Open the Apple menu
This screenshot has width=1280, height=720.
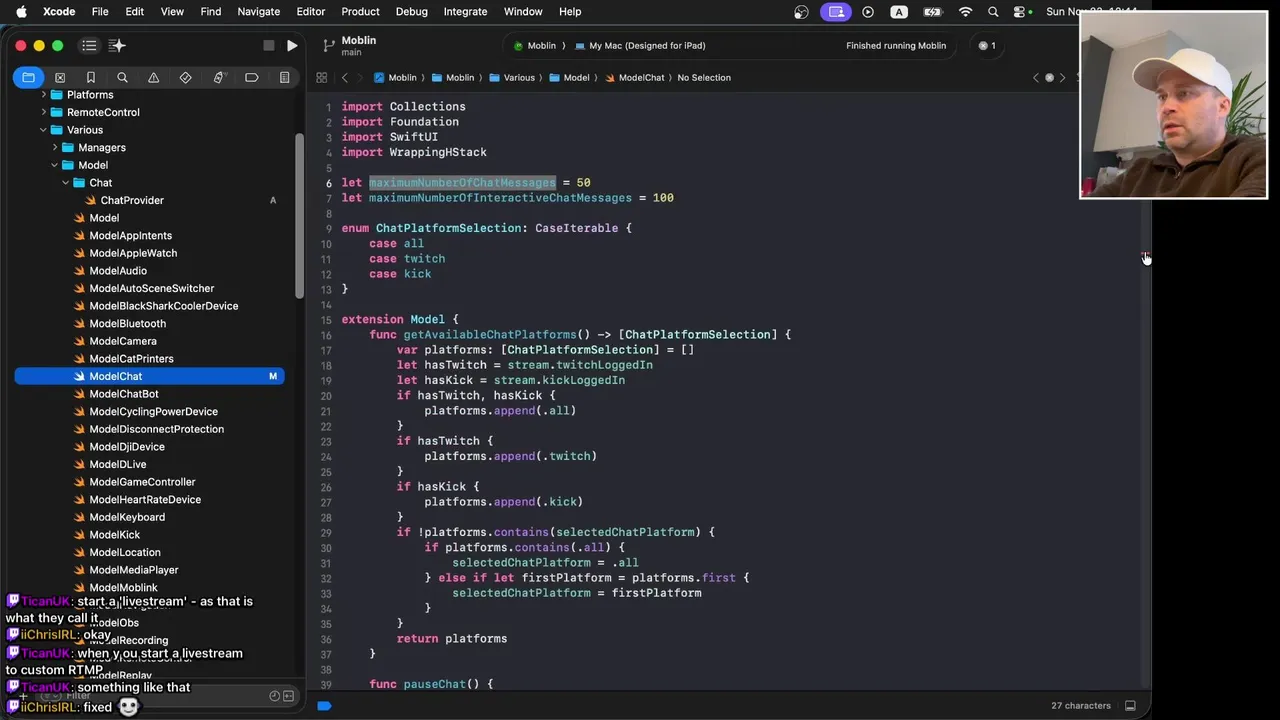tap(21, 12)
